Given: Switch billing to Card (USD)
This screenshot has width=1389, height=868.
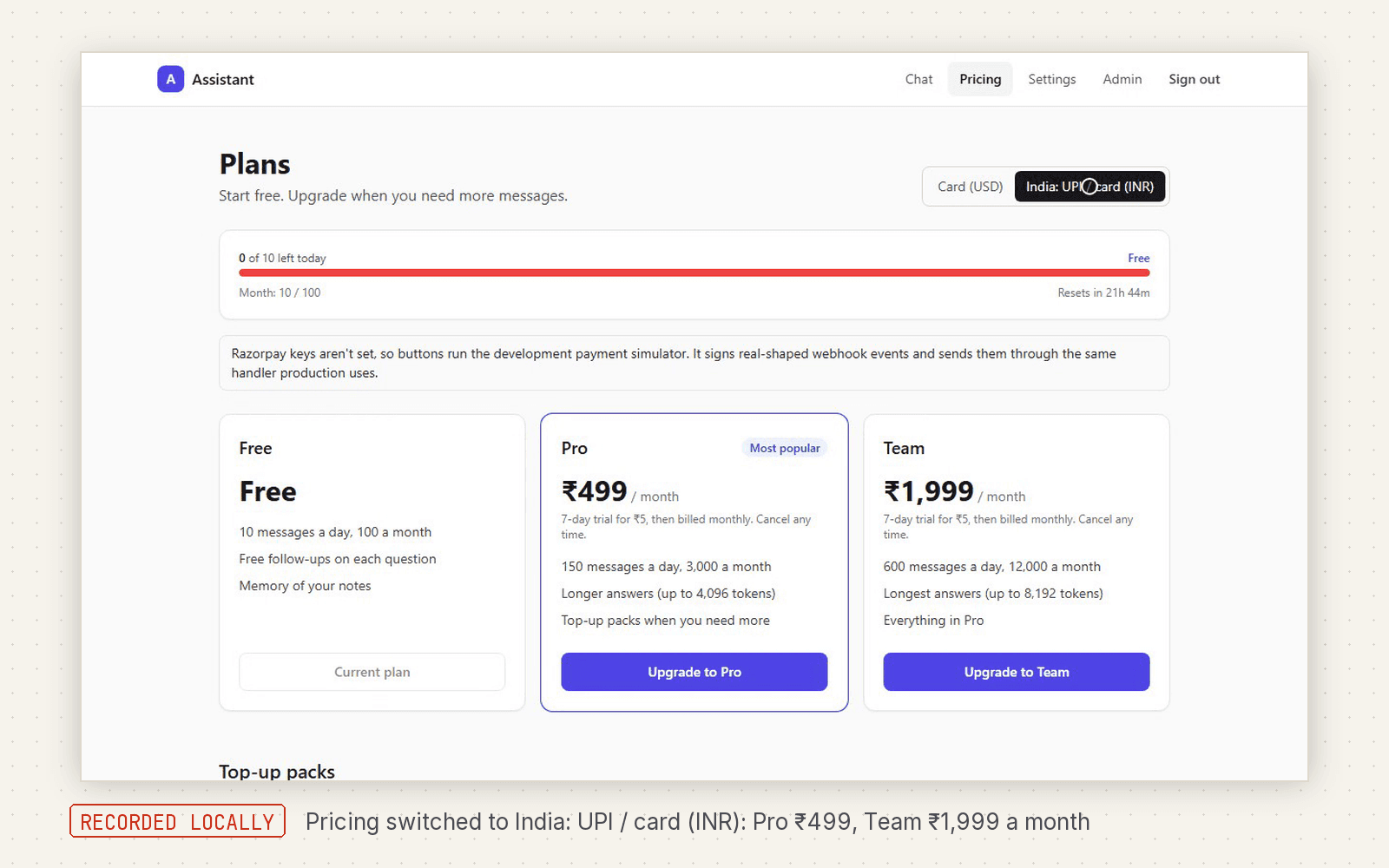Looking at the screenshot, I should (970, 187).
